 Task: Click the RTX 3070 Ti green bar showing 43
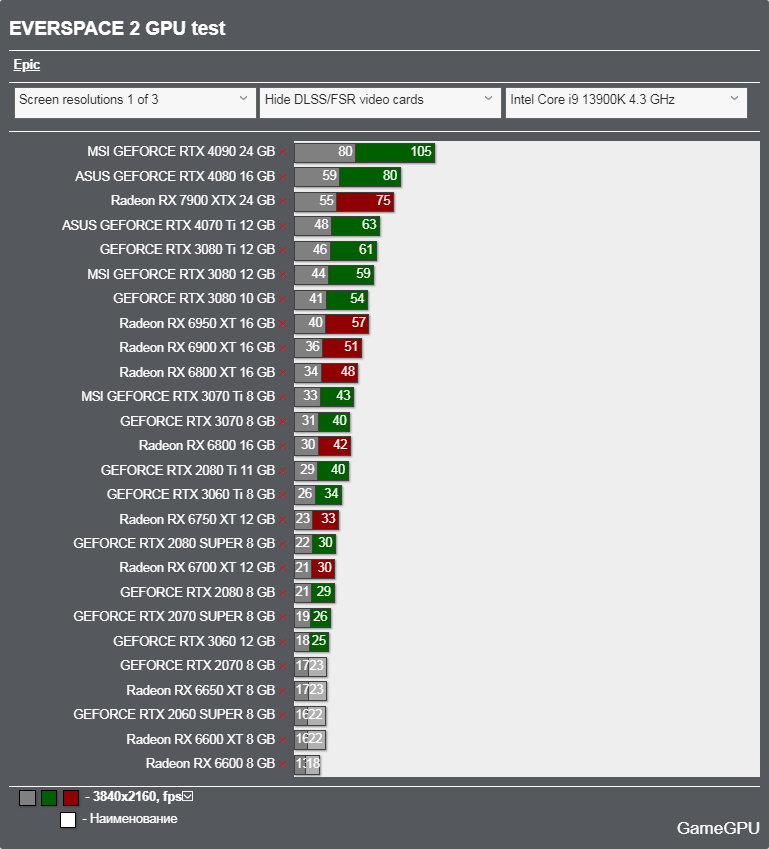point(337,397)
